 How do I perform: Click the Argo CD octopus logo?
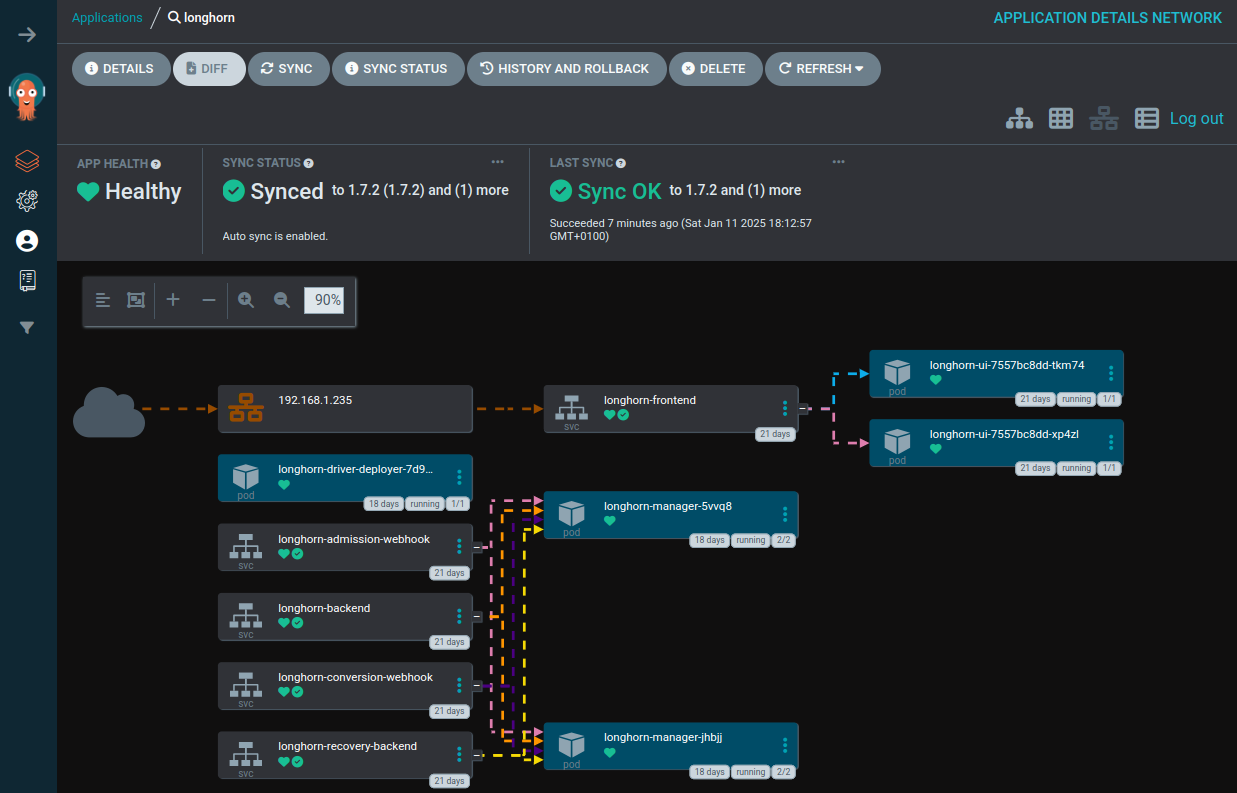point(28,97)
